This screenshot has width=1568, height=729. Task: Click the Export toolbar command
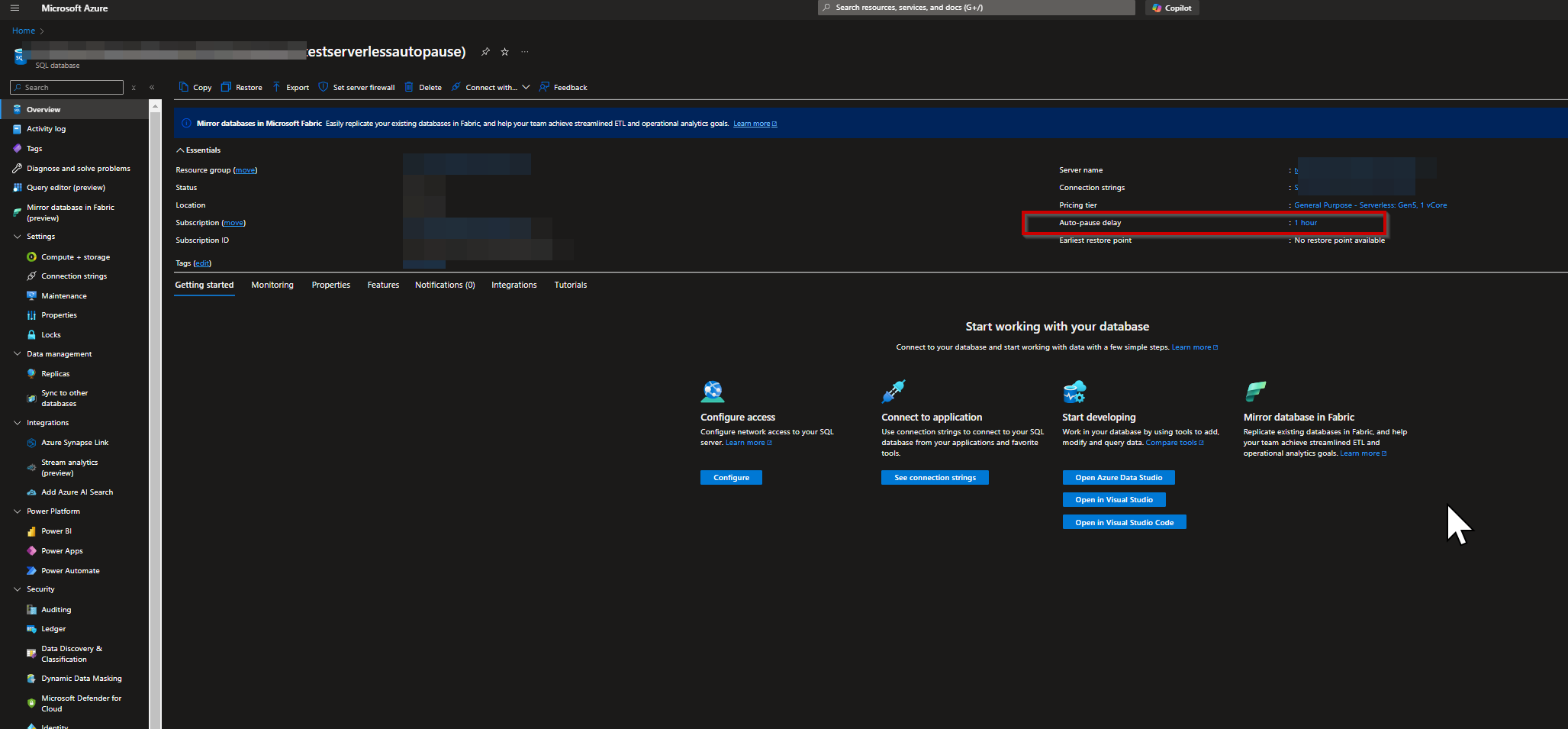tap(291, 87)
